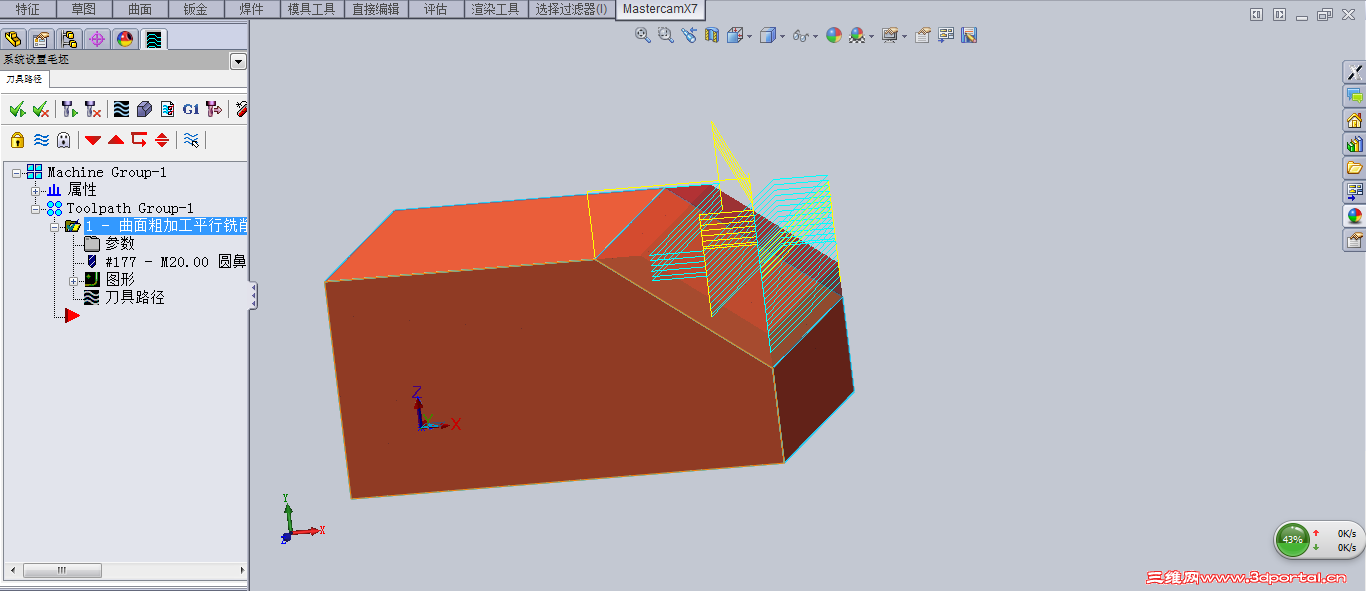Click Zoom to Area magnifier
The width and height of the screenshot is (1366, 591).
click(x=666, y=35)
